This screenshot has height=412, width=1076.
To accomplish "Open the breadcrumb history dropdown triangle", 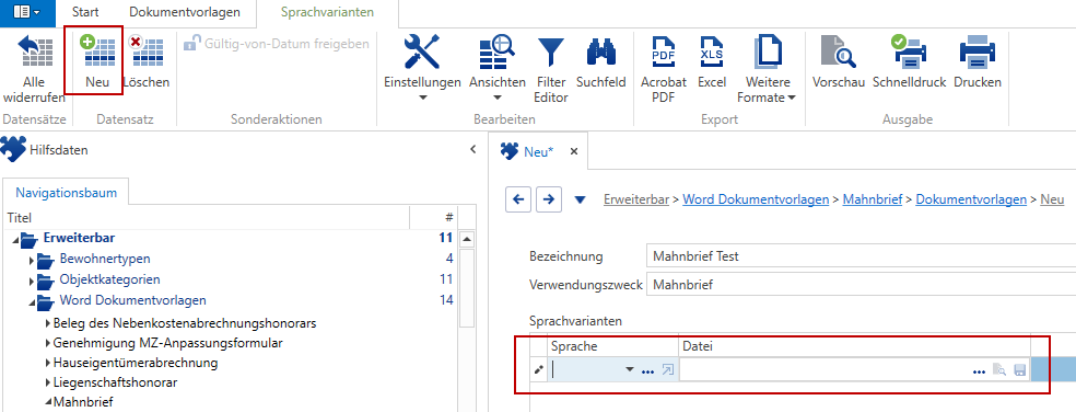I will tap(581, 200).
